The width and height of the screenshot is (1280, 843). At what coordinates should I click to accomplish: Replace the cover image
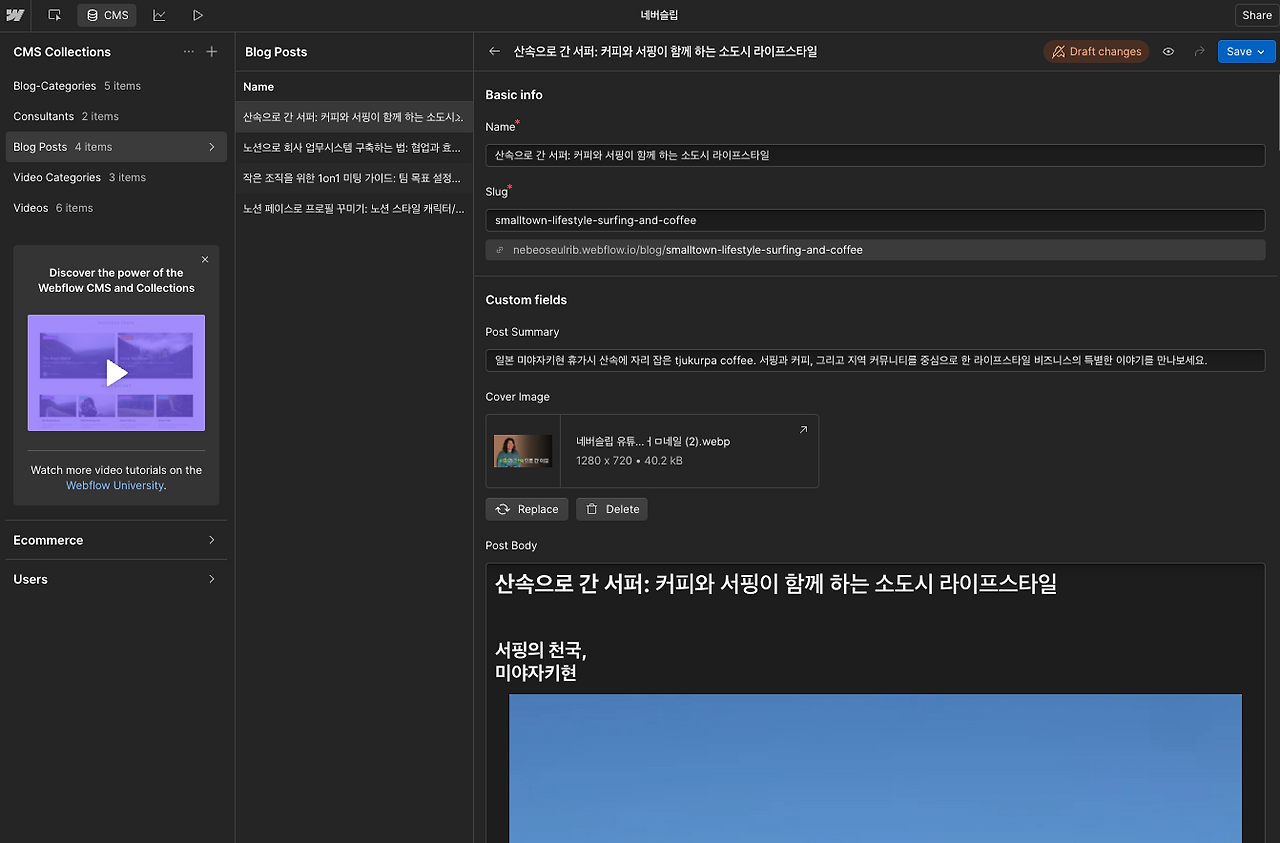coord(526,508)
